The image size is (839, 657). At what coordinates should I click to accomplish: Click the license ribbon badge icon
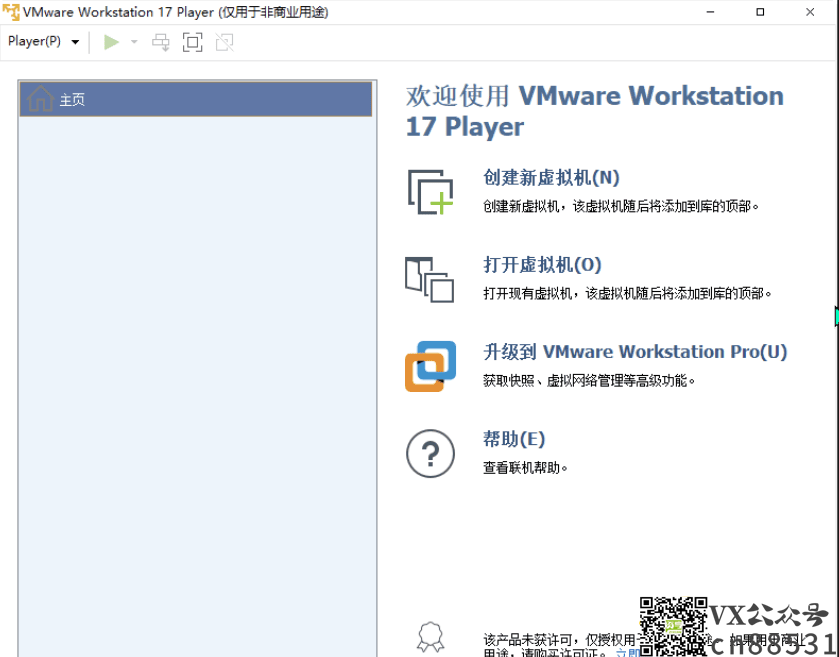[x=430, y=637]
